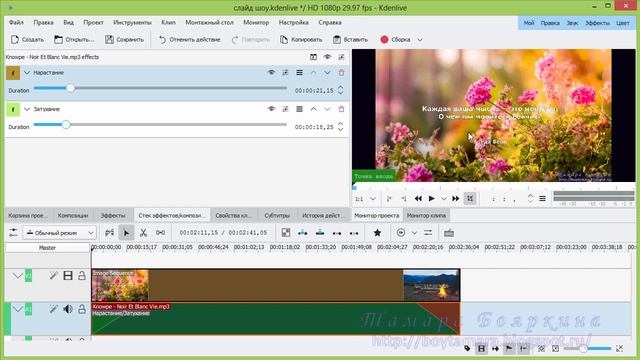Open the Обычный режим edit mode dropdown
The width and height of the screenshot is (640, 360).
pos(60,233)
